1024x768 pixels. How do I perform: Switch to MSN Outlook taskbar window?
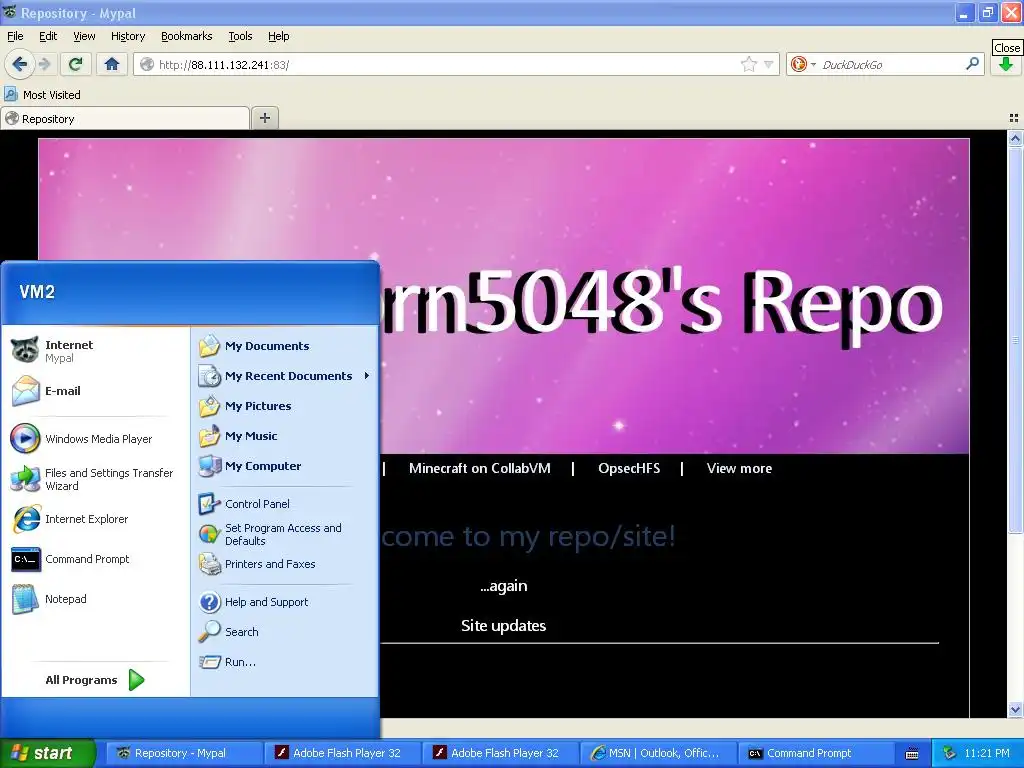(x=658, y=753)
